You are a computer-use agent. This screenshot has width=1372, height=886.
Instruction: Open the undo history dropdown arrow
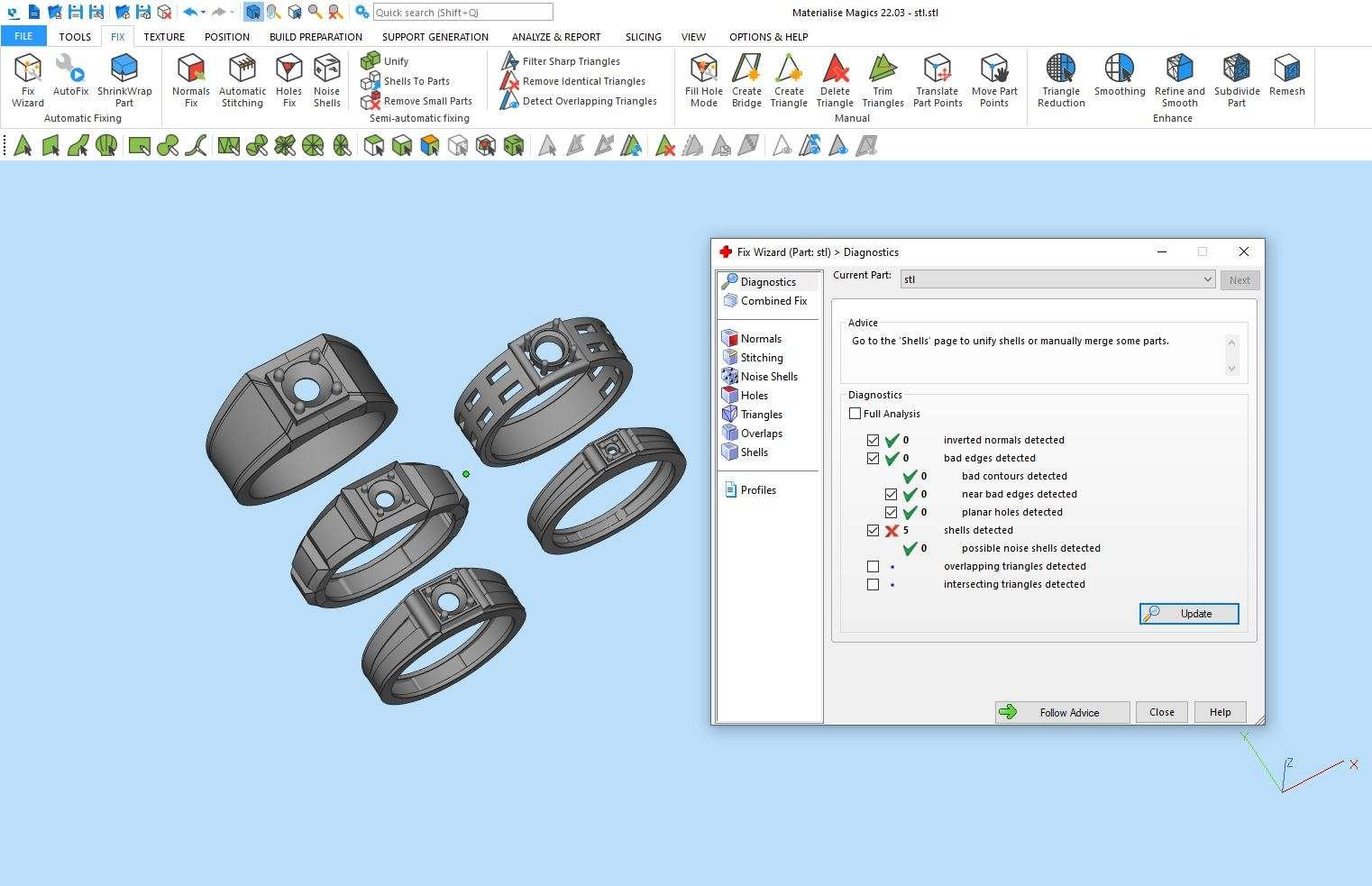point(204,13)
